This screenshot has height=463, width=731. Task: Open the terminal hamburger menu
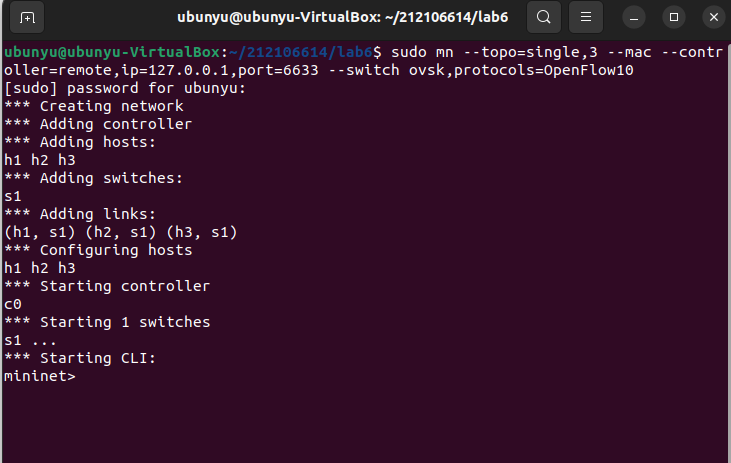point(587,17)
